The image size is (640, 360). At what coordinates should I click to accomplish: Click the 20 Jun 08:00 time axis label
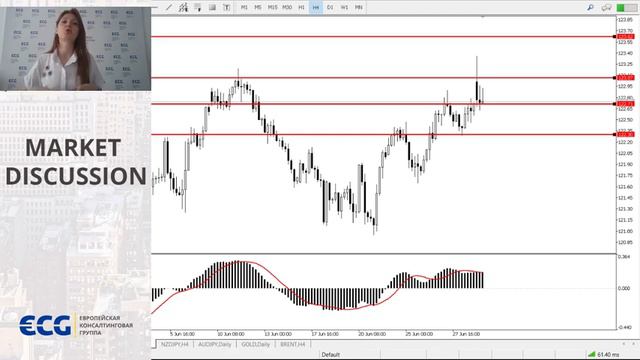372,334
